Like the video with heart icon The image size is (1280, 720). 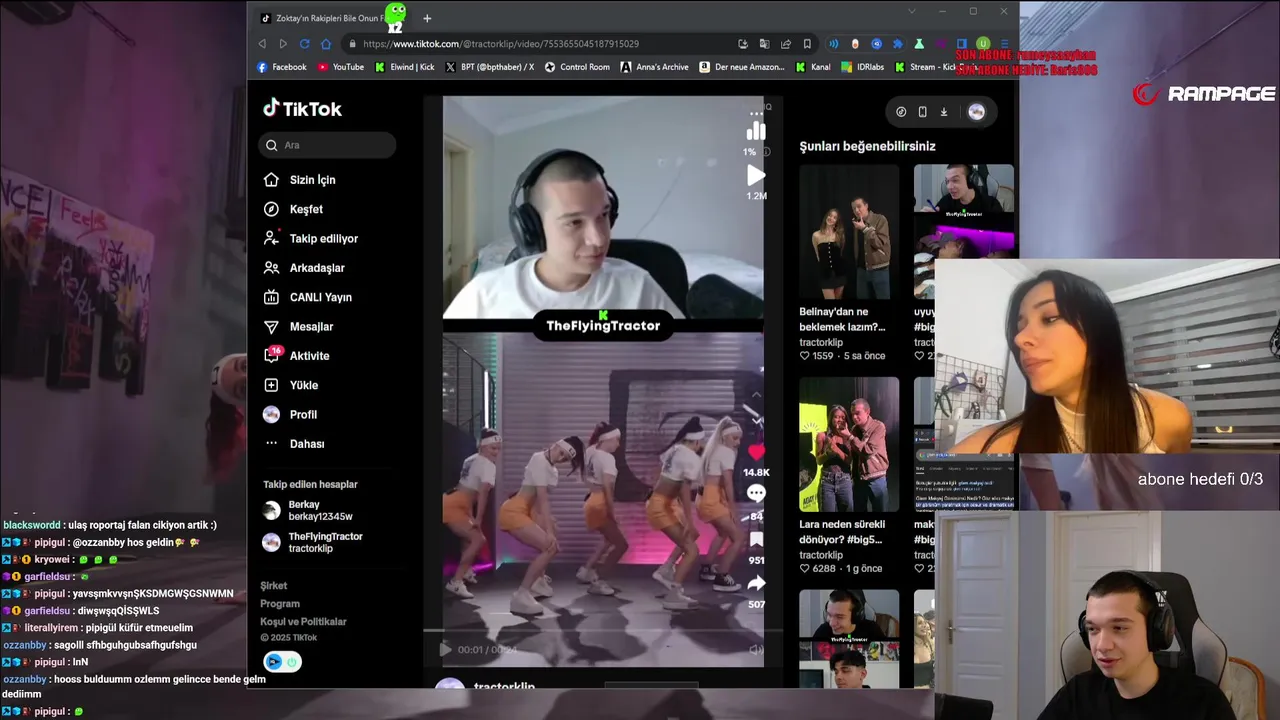pos(756,453)
